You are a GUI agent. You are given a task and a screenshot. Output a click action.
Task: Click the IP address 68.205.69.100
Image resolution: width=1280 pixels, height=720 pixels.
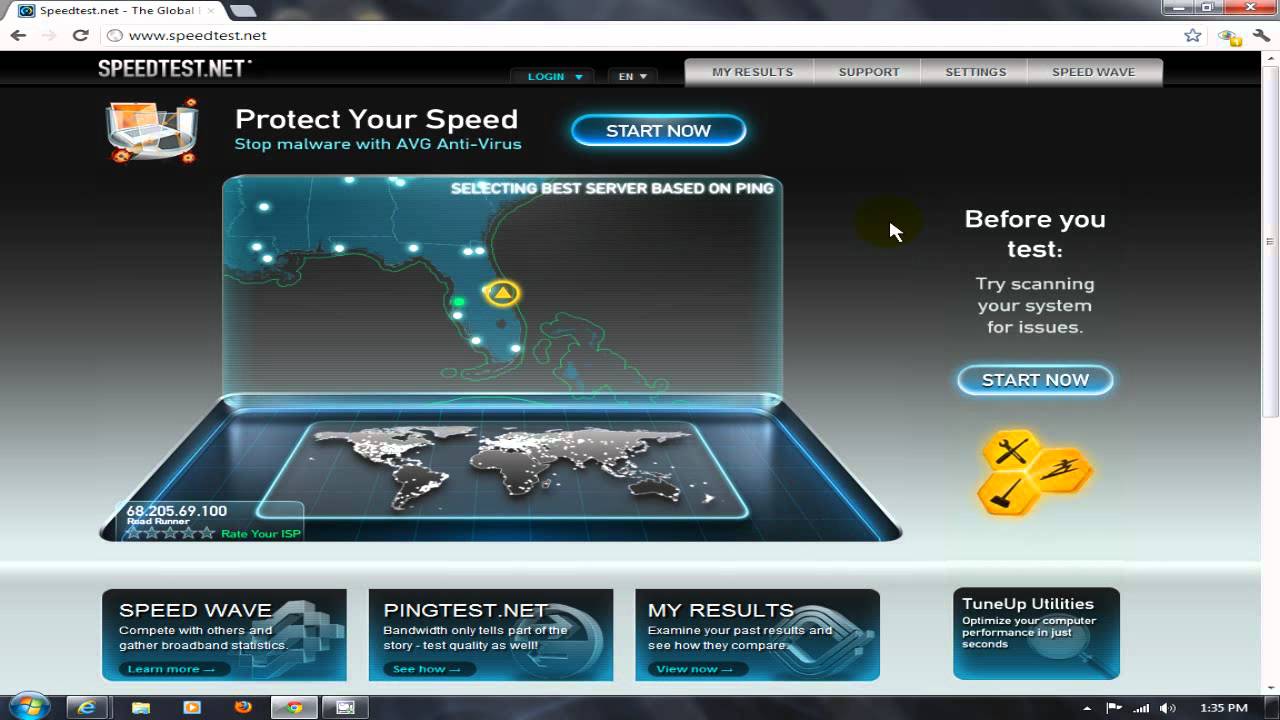tap(176, 511)
